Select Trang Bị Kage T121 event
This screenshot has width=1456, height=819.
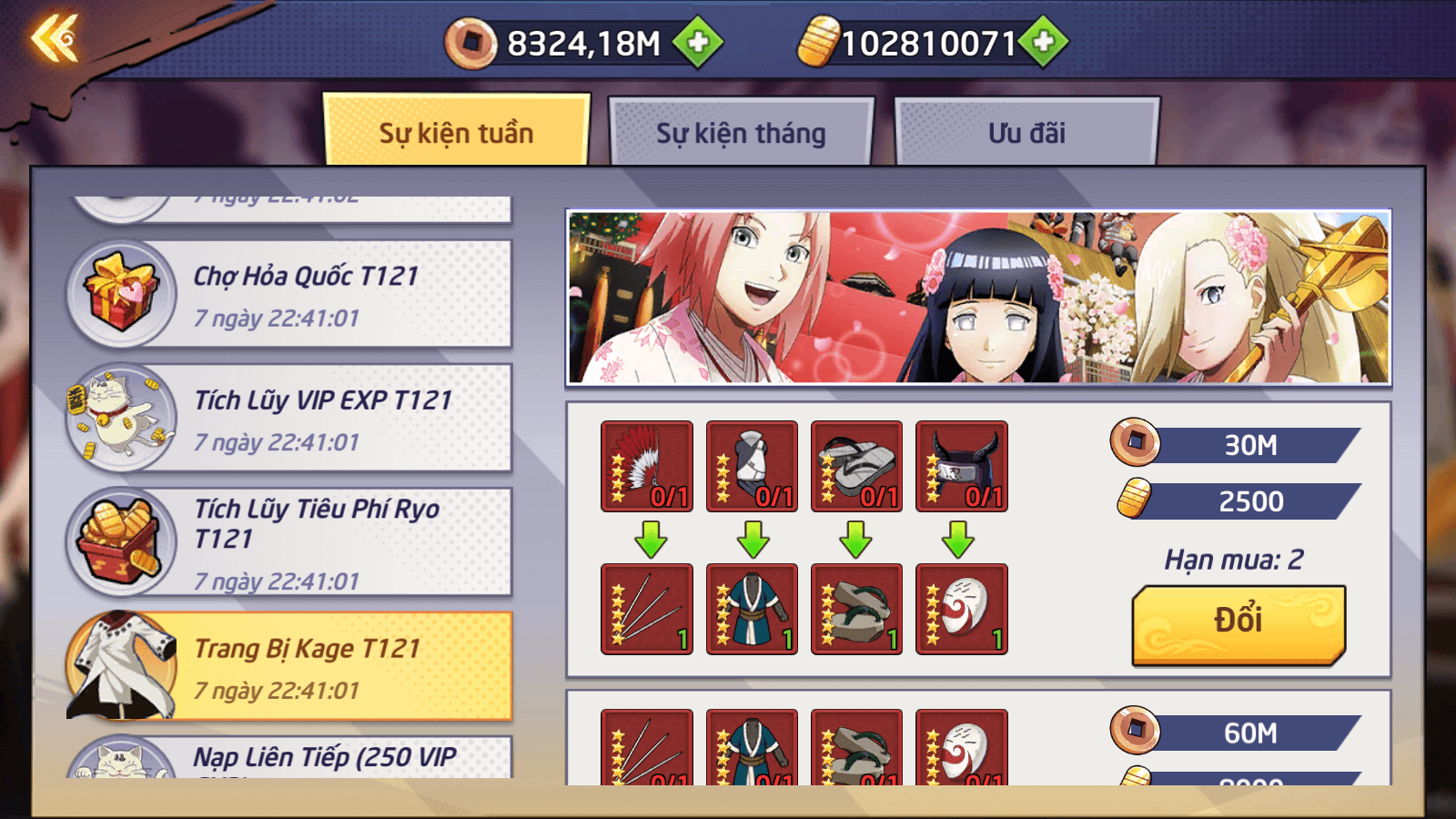(x=289, y=665)
